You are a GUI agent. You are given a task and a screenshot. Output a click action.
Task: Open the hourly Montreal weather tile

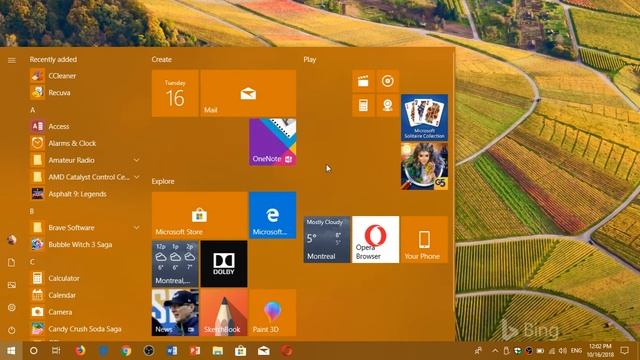pyautogui.click(x=175, y=264)
